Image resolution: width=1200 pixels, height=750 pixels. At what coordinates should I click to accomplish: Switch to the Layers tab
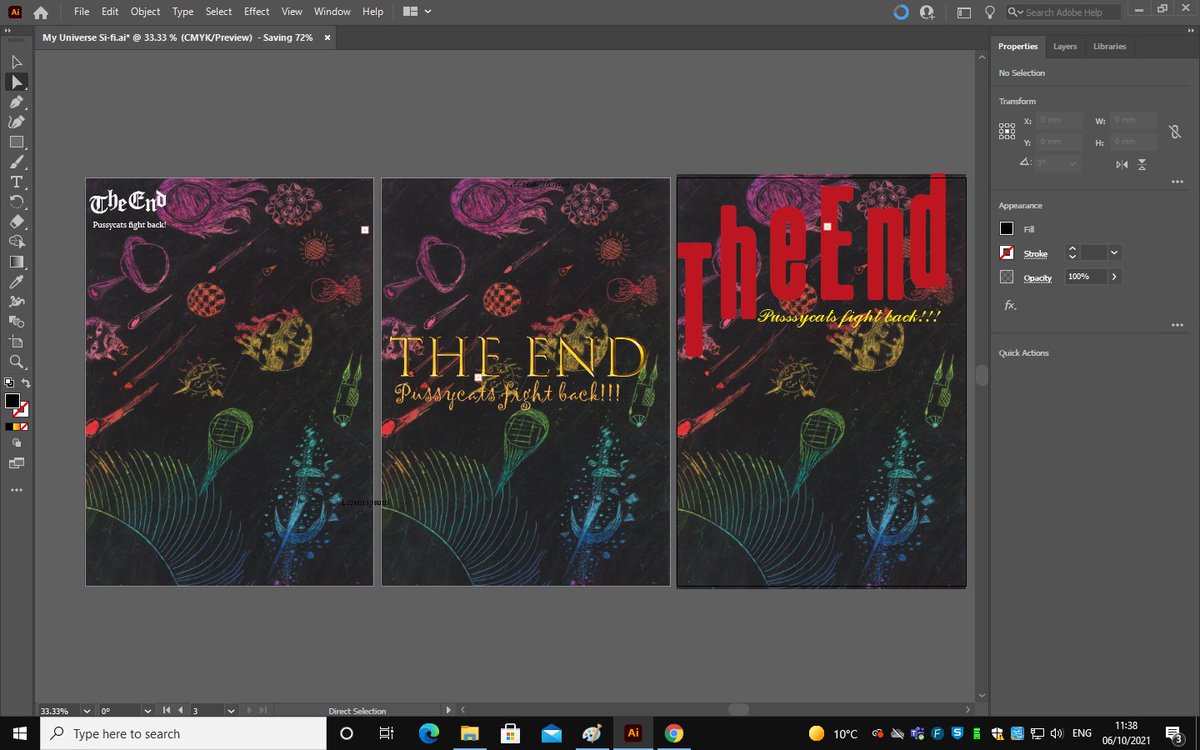tap(1065, 46)
